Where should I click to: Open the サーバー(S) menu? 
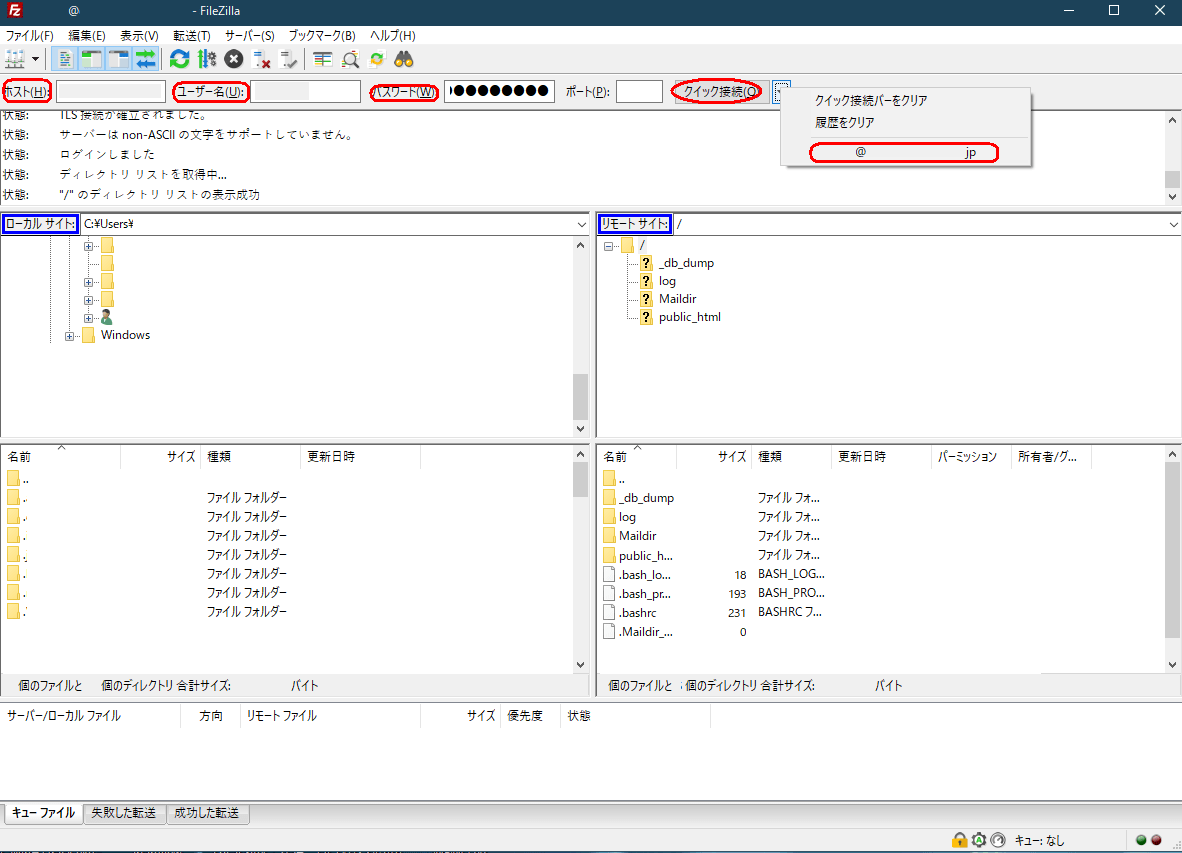[250, 35]
